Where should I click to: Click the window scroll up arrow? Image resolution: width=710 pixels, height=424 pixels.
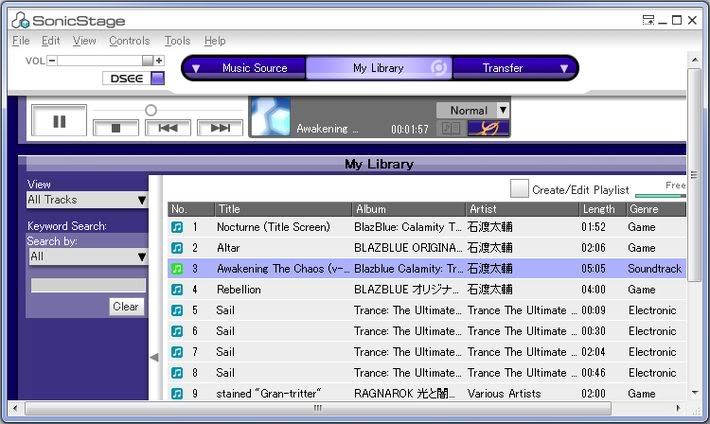tap(695, 60)
